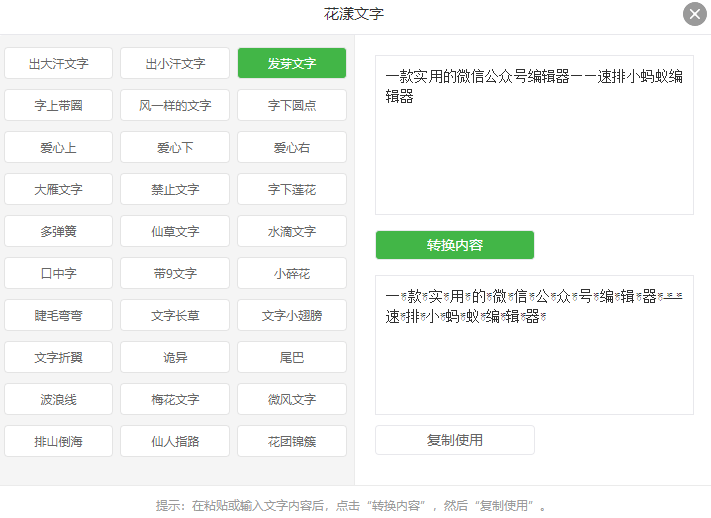The image size is (711, 518).
Task: Apply the 字上带圈 text style
Action: 58,105
